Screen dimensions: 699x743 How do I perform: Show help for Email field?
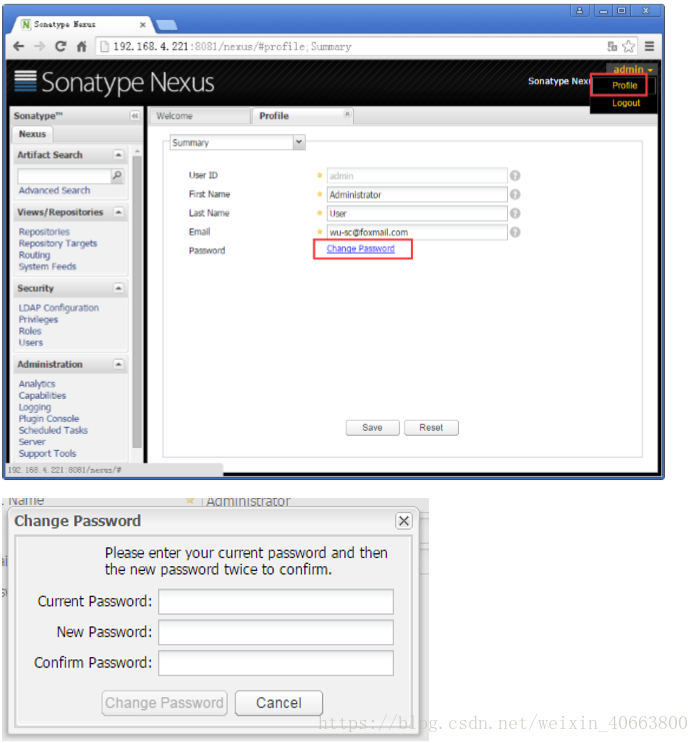515,232
